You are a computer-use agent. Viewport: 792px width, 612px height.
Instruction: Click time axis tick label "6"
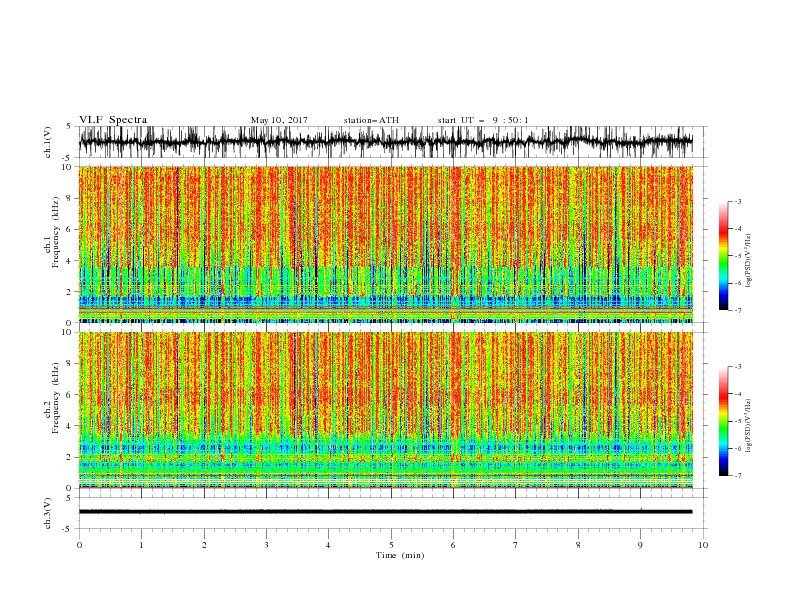coord(453,545)
